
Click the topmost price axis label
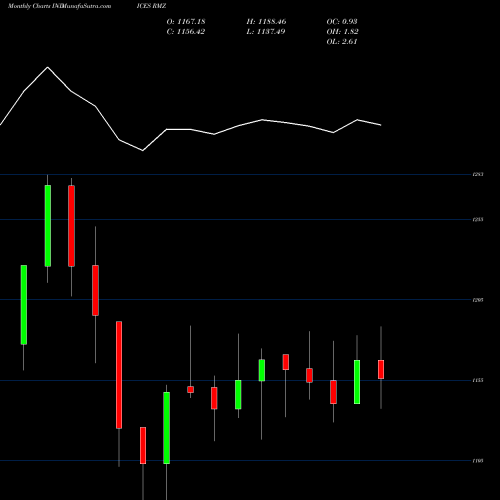478,174
